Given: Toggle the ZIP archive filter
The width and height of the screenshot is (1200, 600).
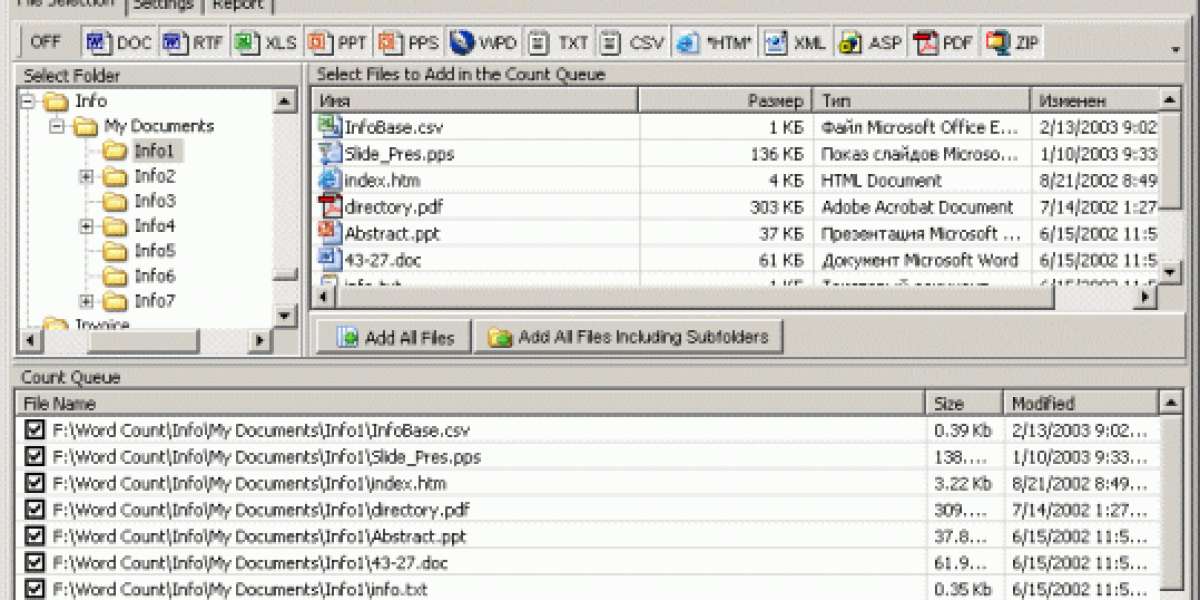Looking at the screenshot, I should 1013,43.
